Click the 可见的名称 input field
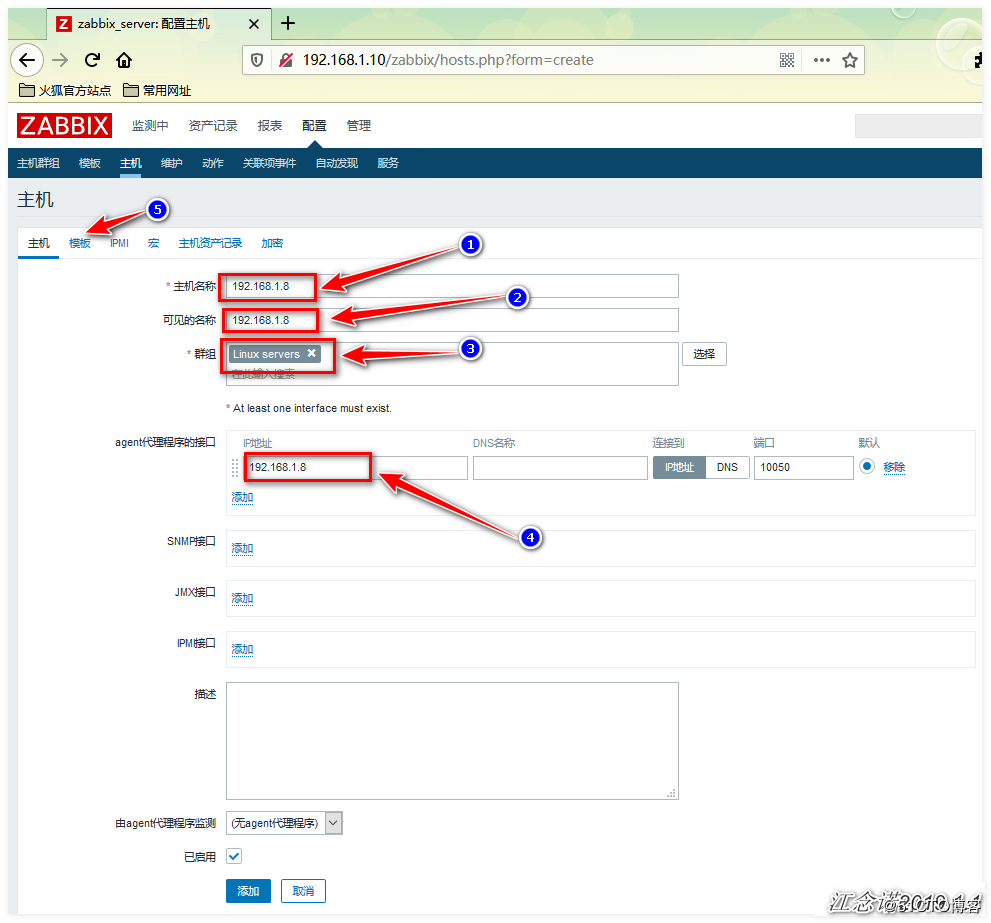Screen dimensions: 991x923 pos(452,320)
